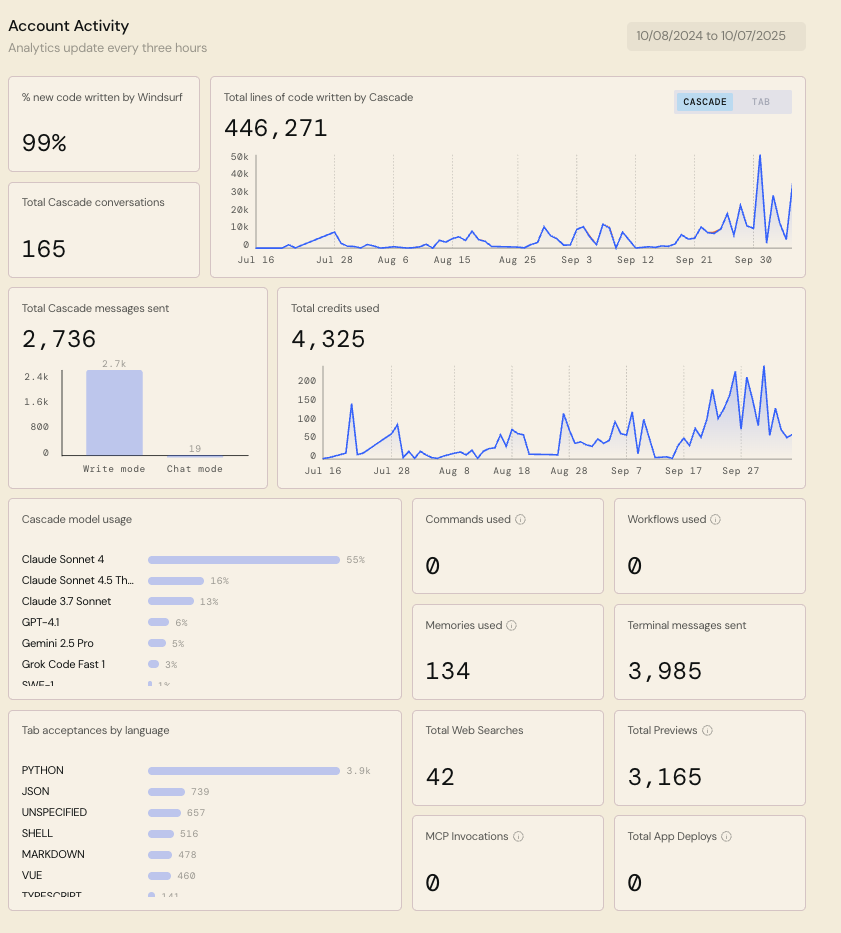Image resolution: width=841 pixels, height=933 pixels.
Task: Click the Write mode bar in messages chart
Action: [114, 413]
